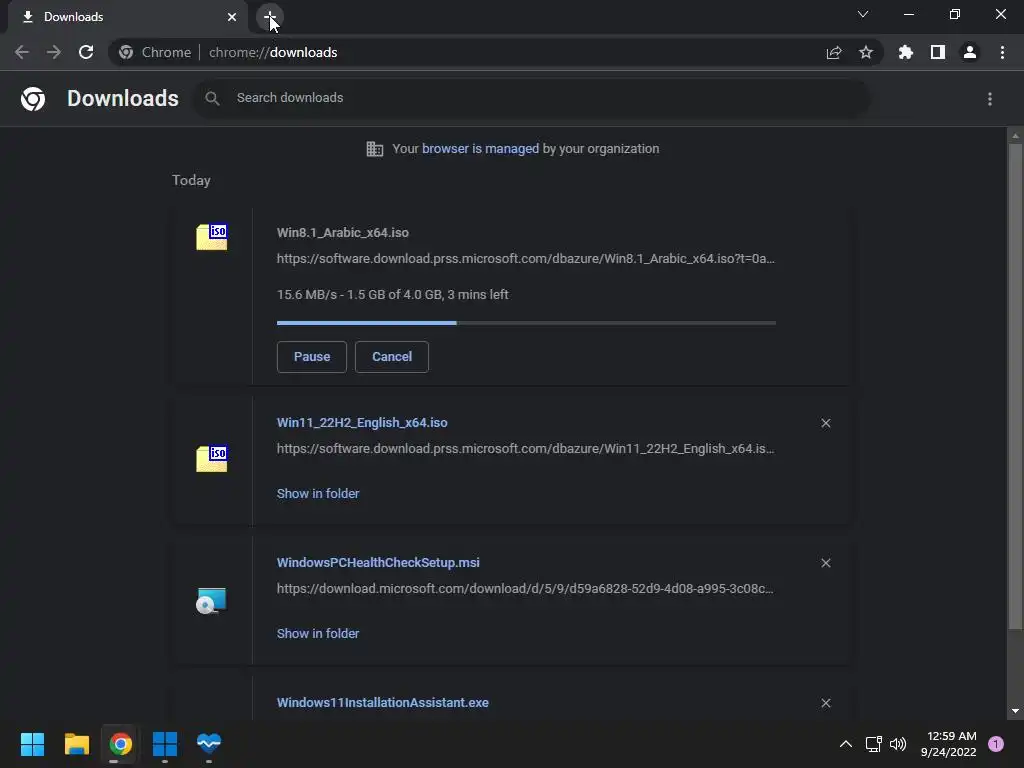Open the network status tray icon

873,744
